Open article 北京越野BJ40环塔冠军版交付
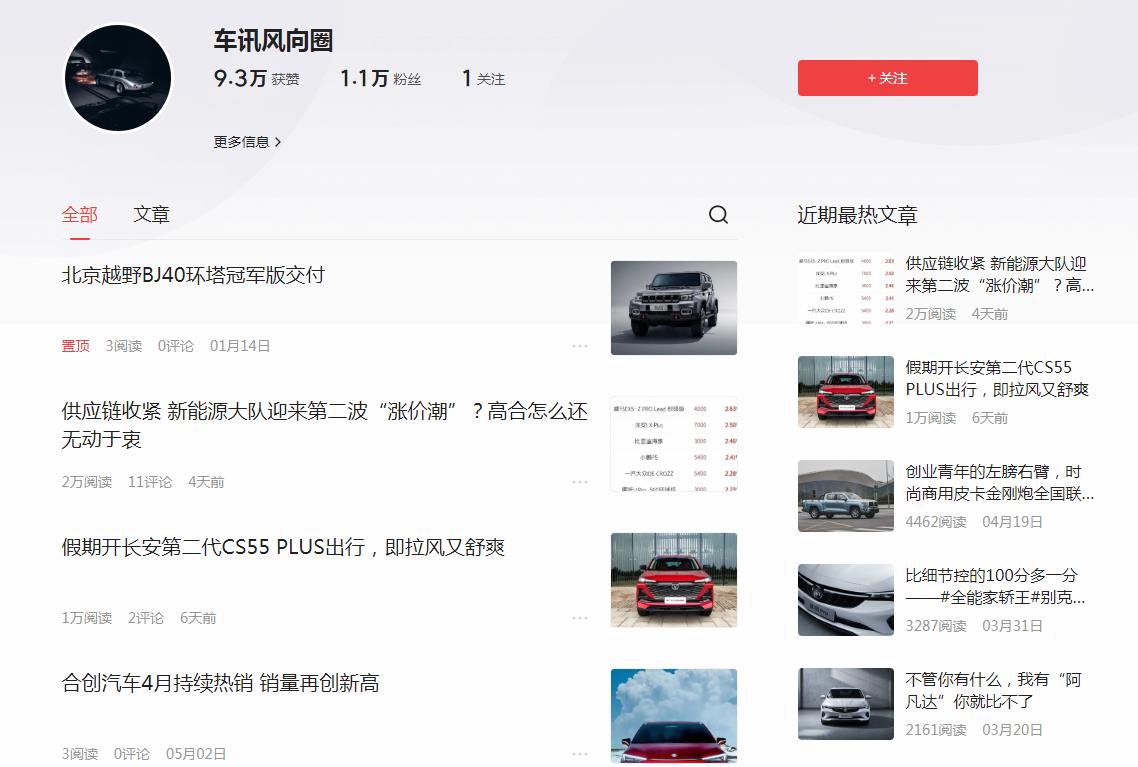Image resolution: width=1138 pixels, height=767 pixels. pyautogui.click(x=193, y=275)
